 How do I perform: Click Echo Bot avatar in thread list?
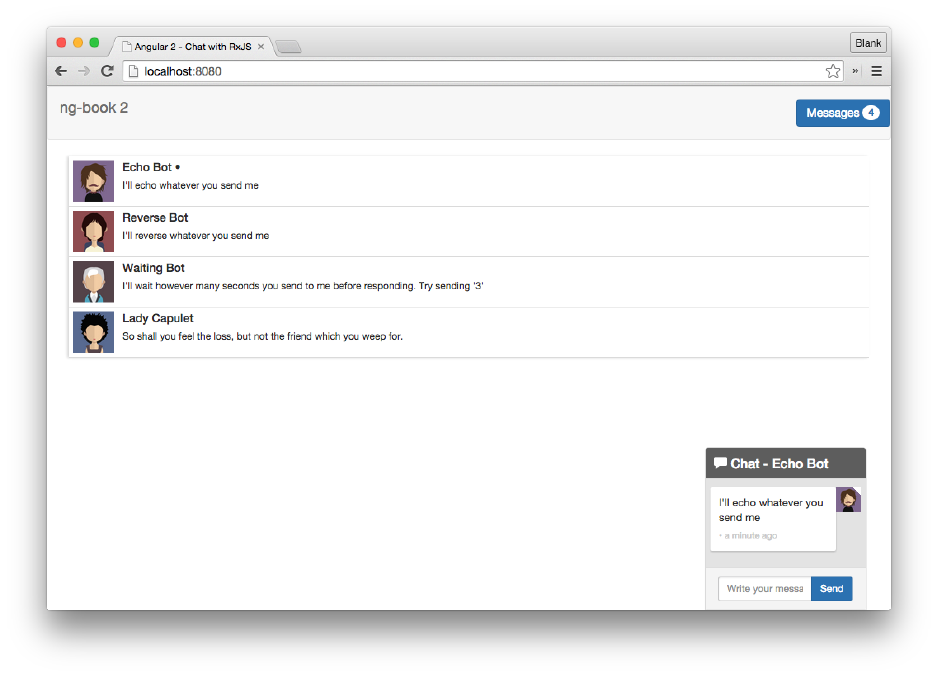tap(93, 181)
